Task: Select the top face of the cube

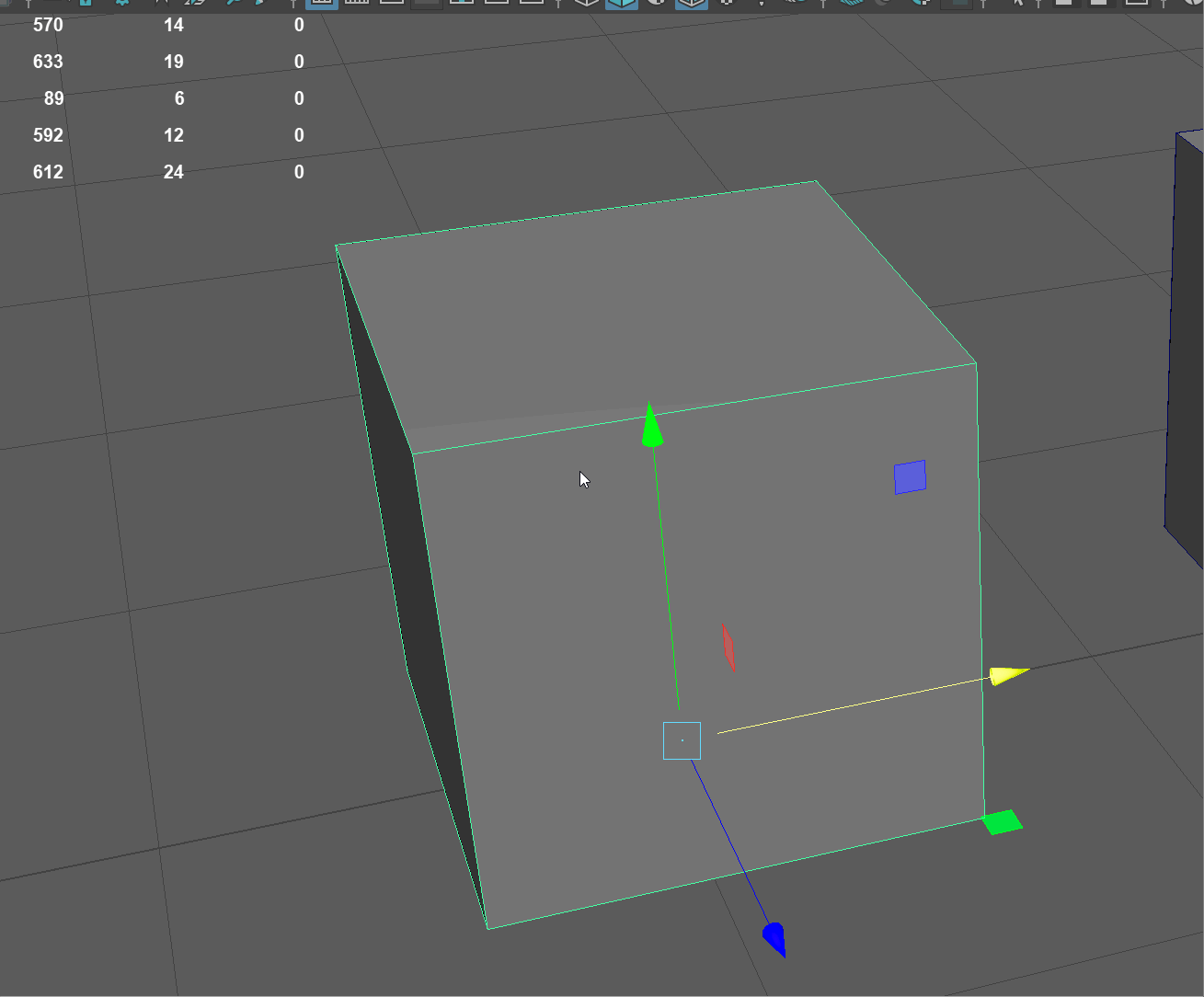Action: coord(644,304)
